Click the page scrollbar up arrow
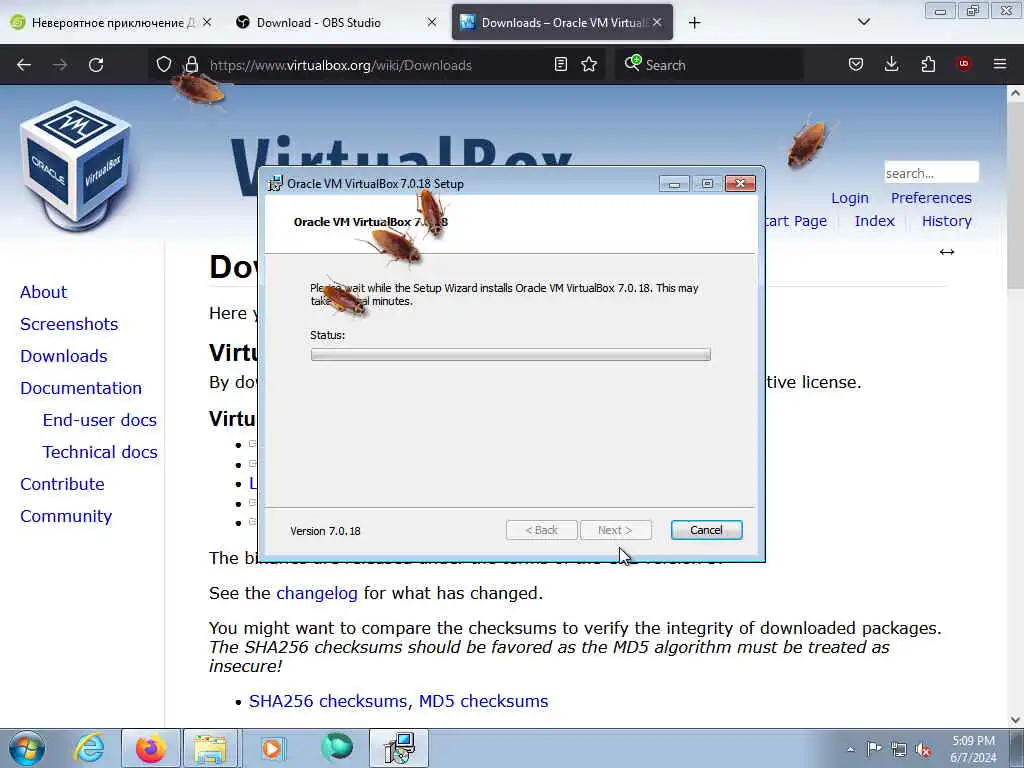The image size is (1024, 768). pyautogui.click(x=1016, y=93)
